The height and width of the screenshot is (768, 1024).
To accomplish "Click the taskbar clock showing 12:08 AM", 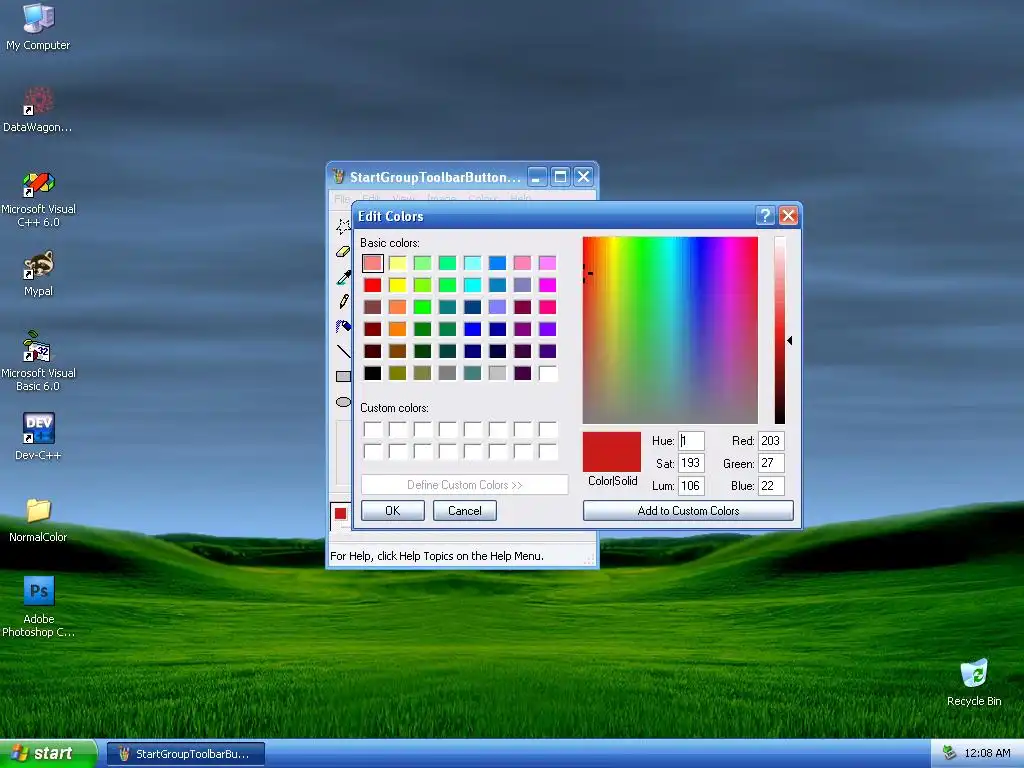I will 987,753.
